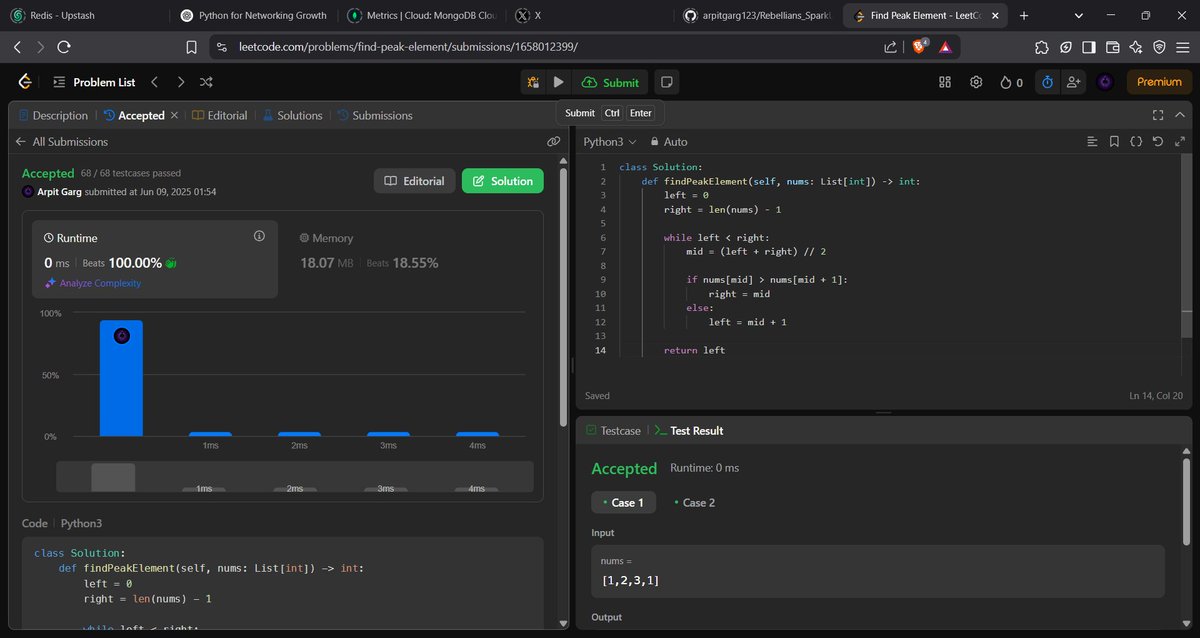Click the runtime range selector thumb
The height and width of the screenshot is (638, 1200).
point(113,477)
